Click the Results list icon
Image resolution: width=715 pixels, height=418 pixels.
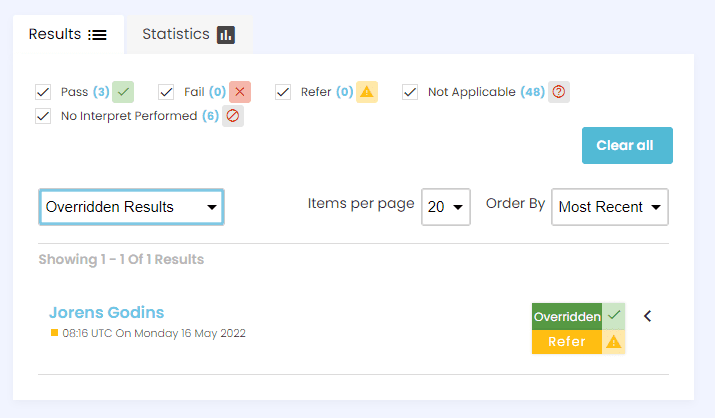(x=97, y=35)
